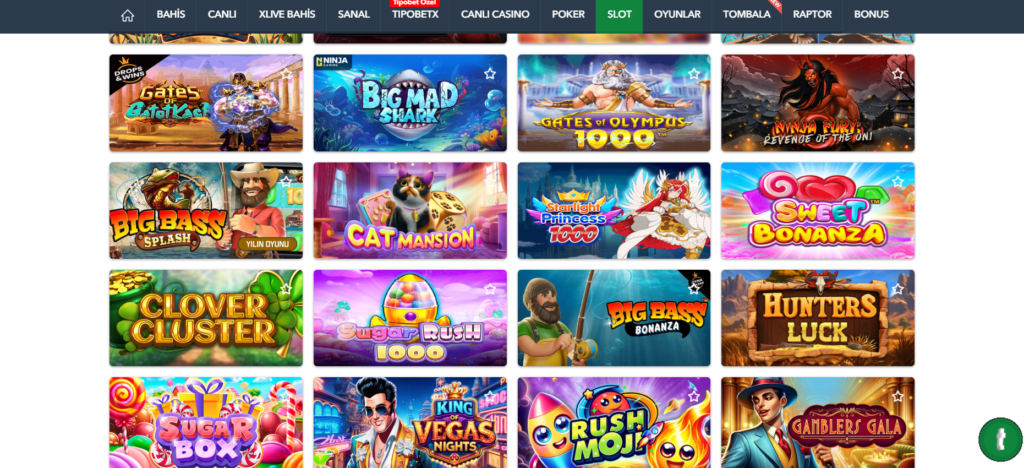
Task: Play the Big Bass Bonanza slot
Action: [x=614, y=318]
